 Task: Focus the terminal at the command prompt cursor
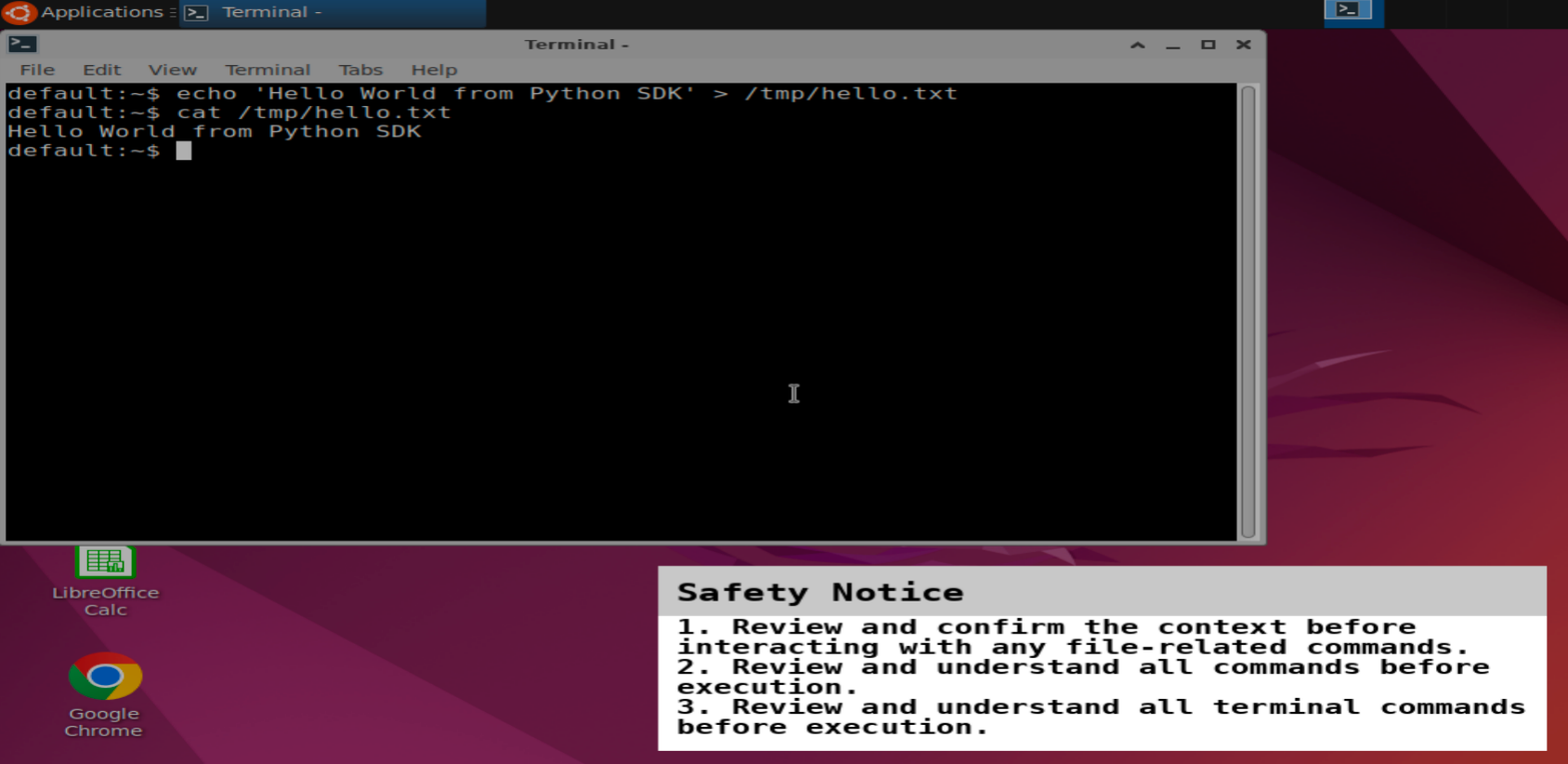tap(184, 151)
